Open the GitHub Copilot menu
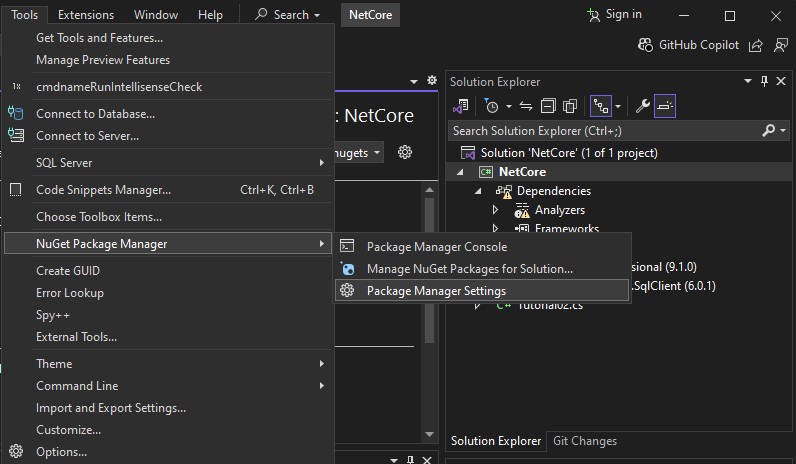Image resolution: width=796 pixels, height=464 pixels. 688,45
